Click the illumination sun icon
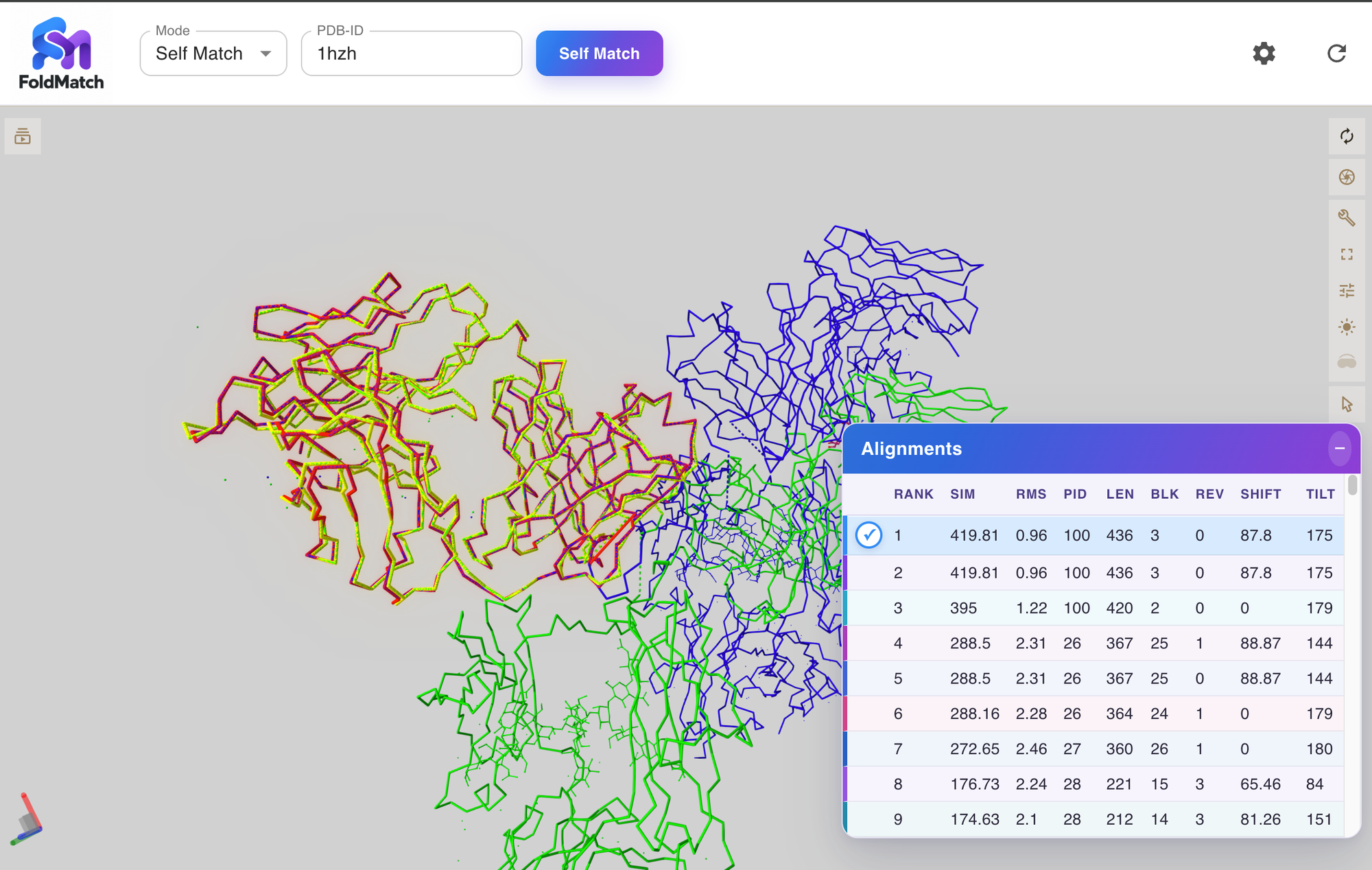The image size is (1372, 870). (1347, 327)
